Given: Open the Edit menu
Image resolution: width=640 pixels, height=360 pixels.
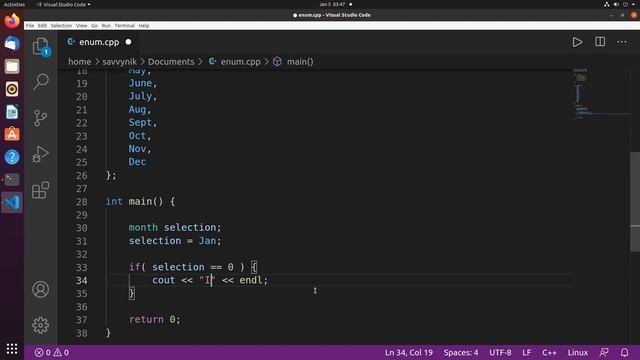Looking at the screenshot, I should [x=42, y=25].
